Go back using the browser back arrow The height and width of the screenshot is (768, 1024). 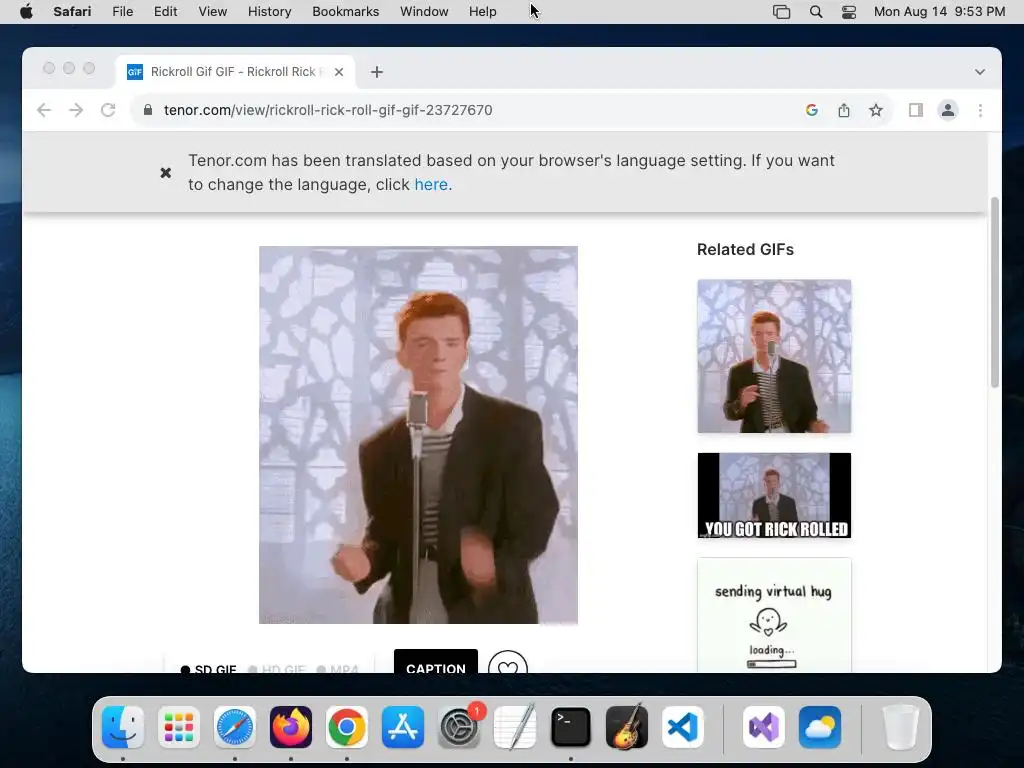44,110
